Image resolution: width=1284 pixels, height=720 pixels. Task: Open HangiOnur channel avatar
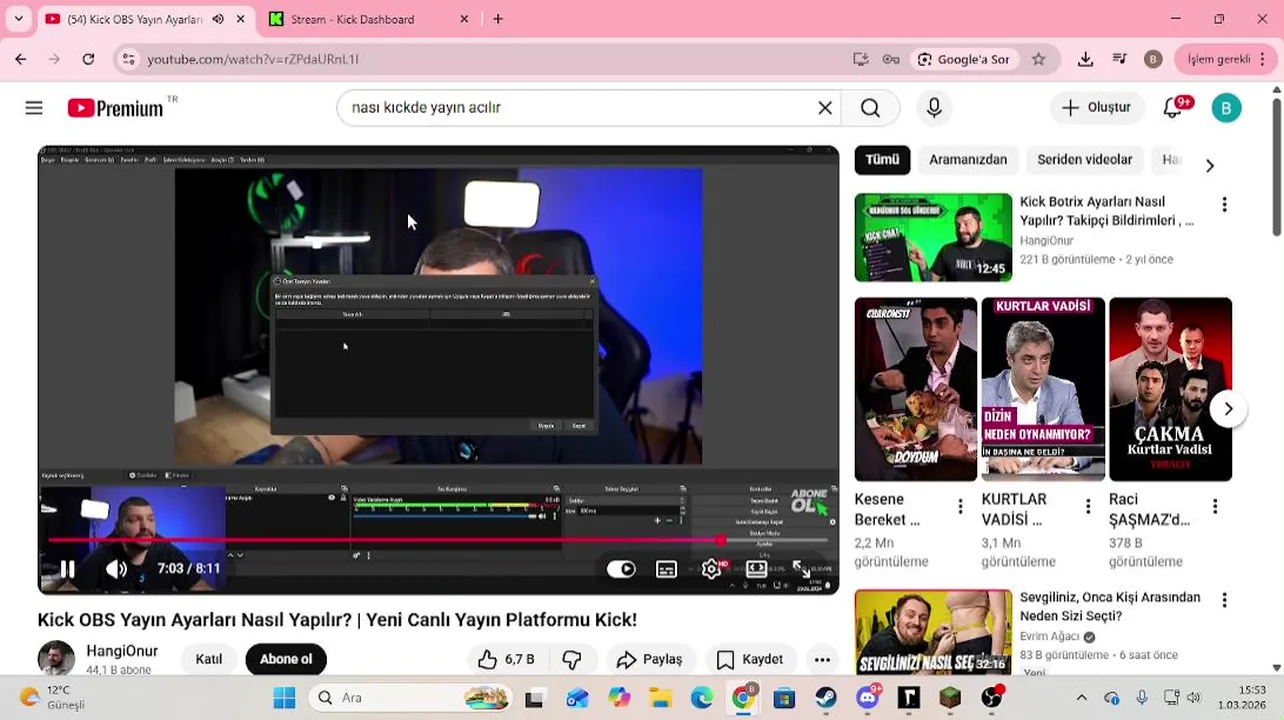56,658
